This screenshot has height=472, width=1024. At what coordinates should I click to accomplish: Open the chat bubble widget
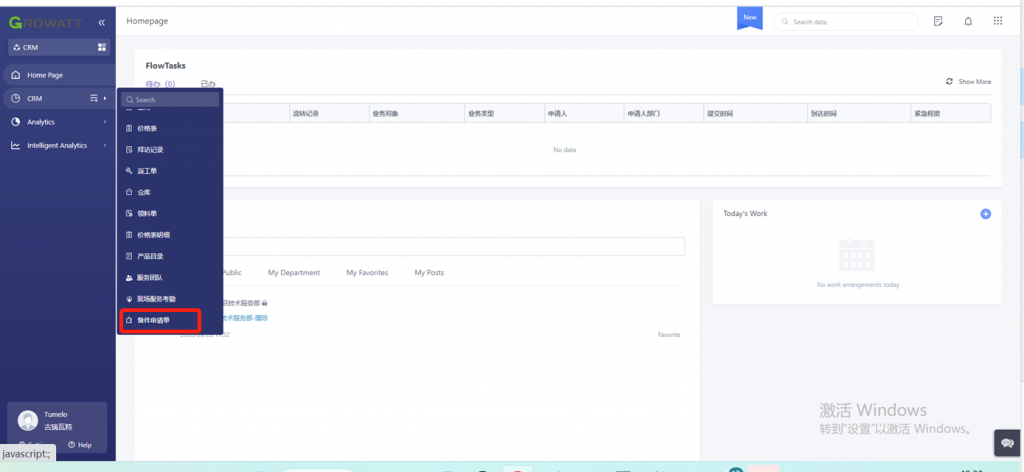click(x=1007, y=443)
